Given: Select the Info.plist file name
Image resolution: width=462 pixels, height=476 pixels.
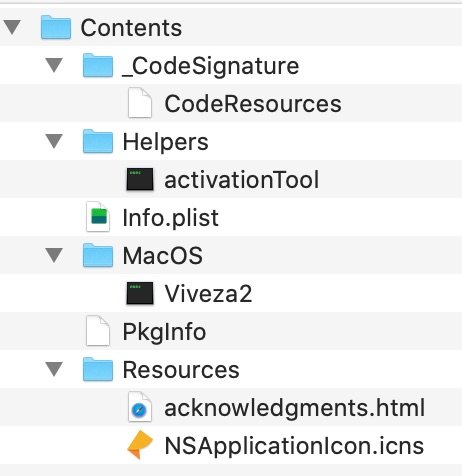Looking at the screenshot, I should click(x=170, y=218).
